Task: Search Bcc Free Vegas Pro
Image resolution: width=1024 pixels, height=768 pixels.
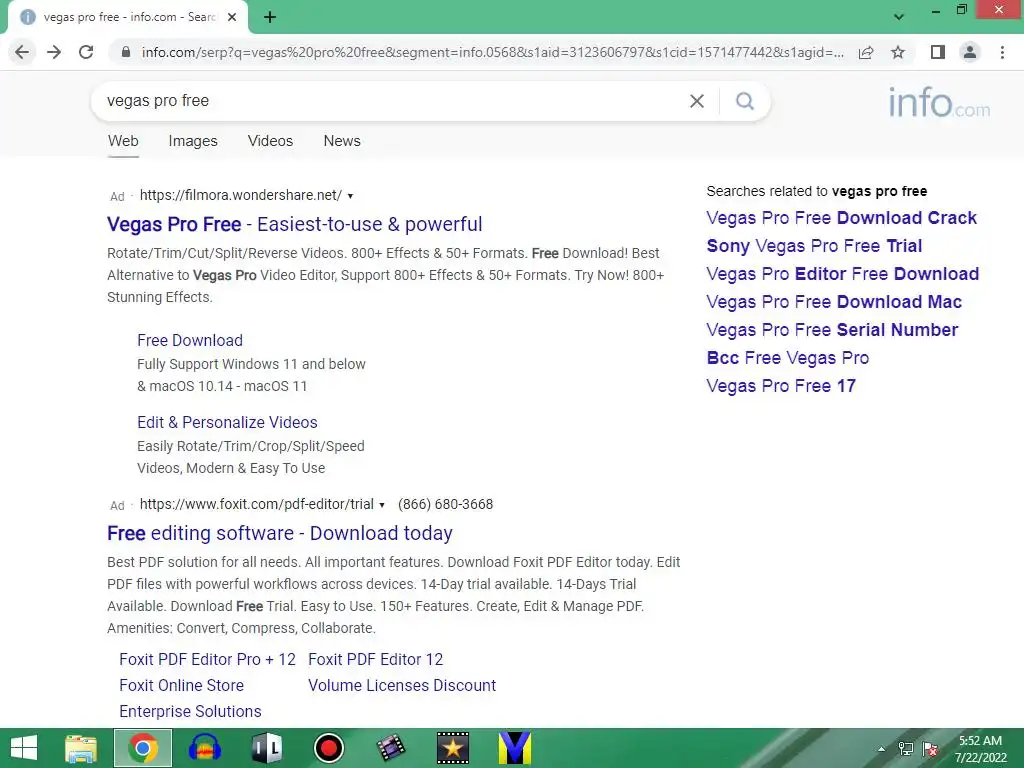Action: (x=788, y=359)
